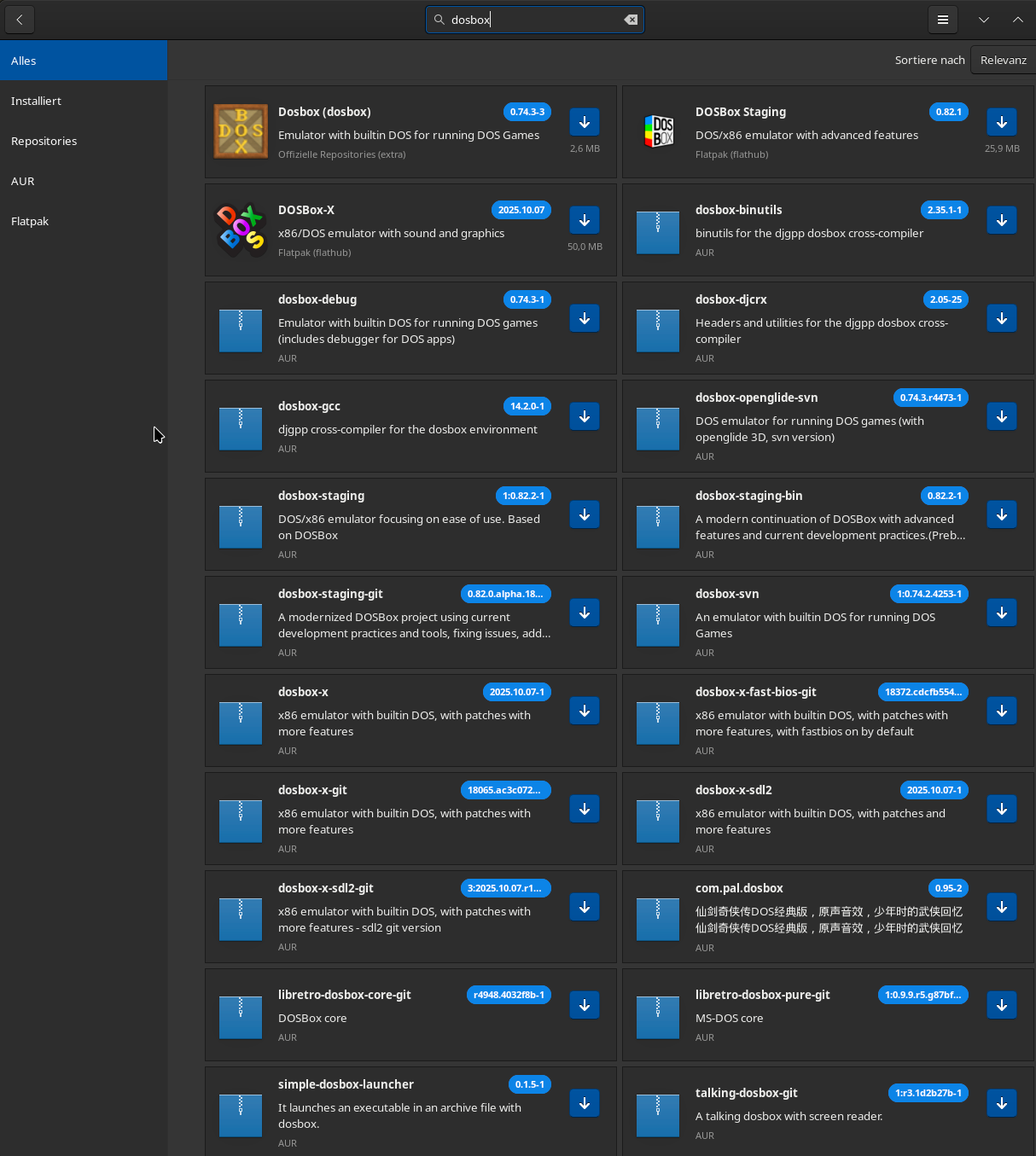
Task: Click version badge 2.35.1-1
Action: point(945,210)
